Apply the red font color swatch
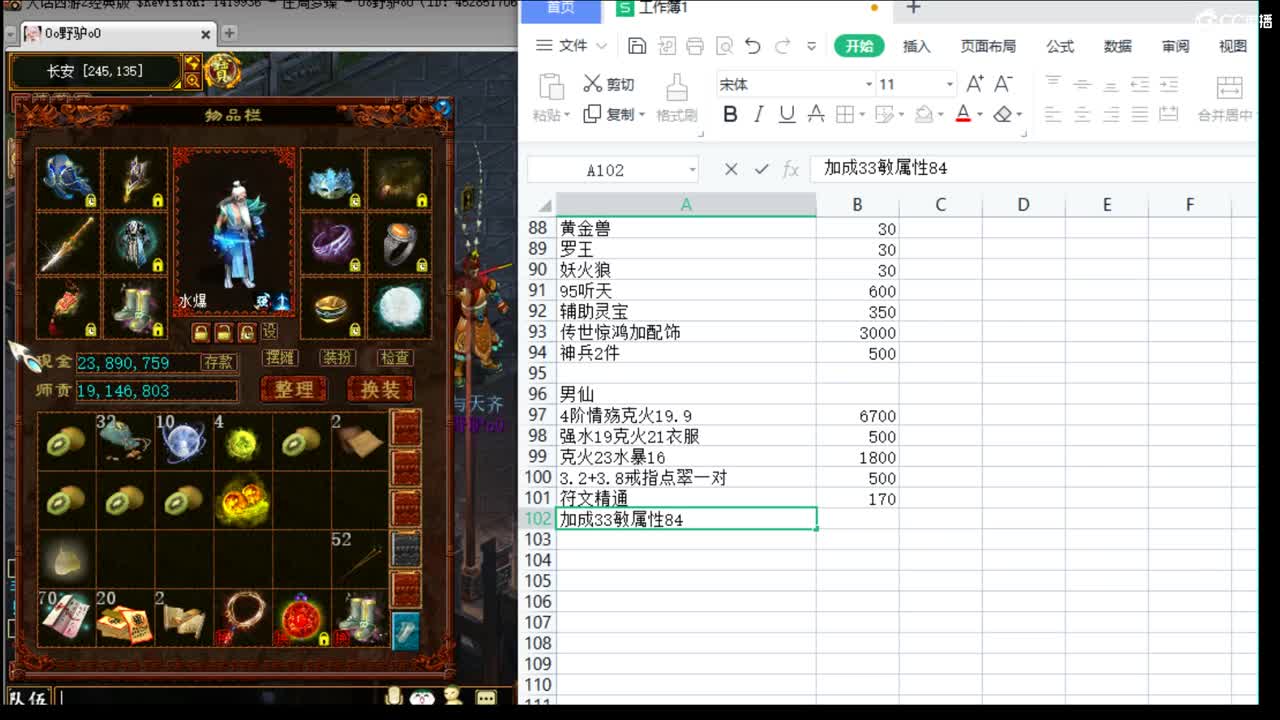Screen dimensions: 1280x720 coord(962,114)
